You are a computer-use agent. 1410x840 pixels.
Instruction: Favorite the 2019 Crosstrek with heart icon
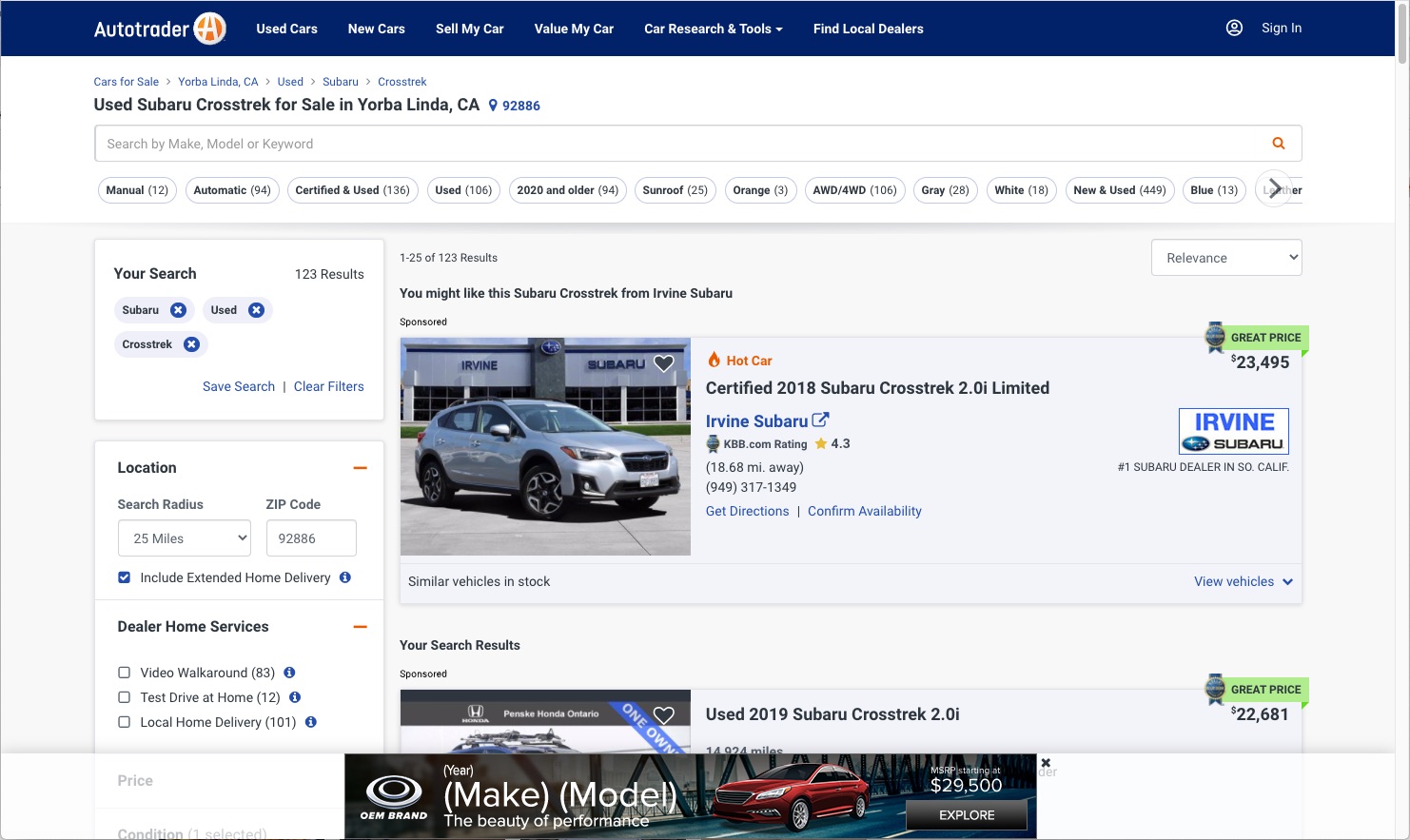pyautogui.click(x=664, y=714)
